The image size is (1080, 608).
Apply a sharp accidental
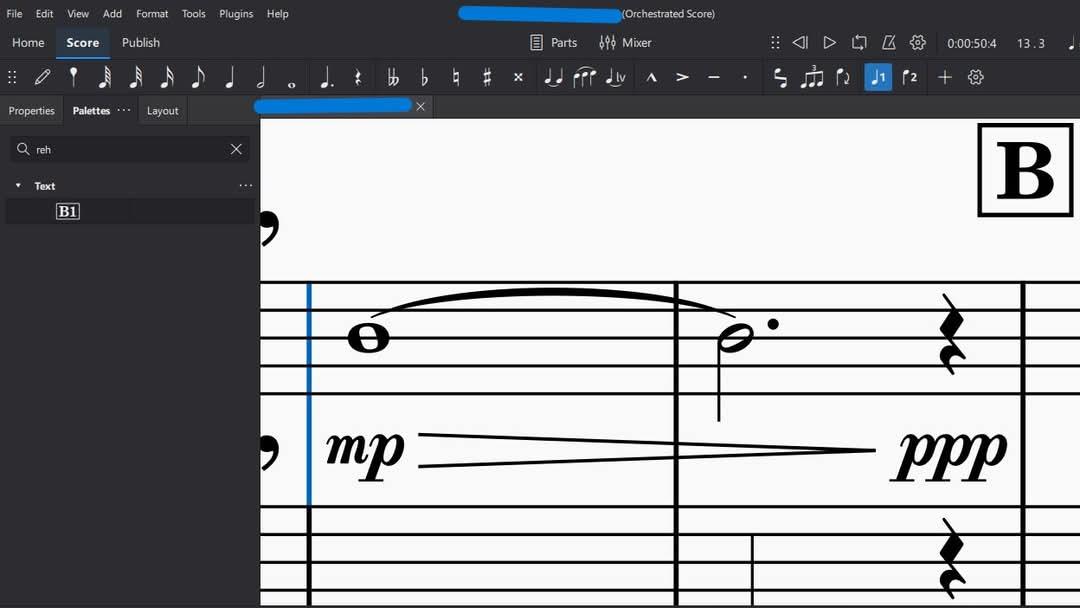(x=487, y=77)
